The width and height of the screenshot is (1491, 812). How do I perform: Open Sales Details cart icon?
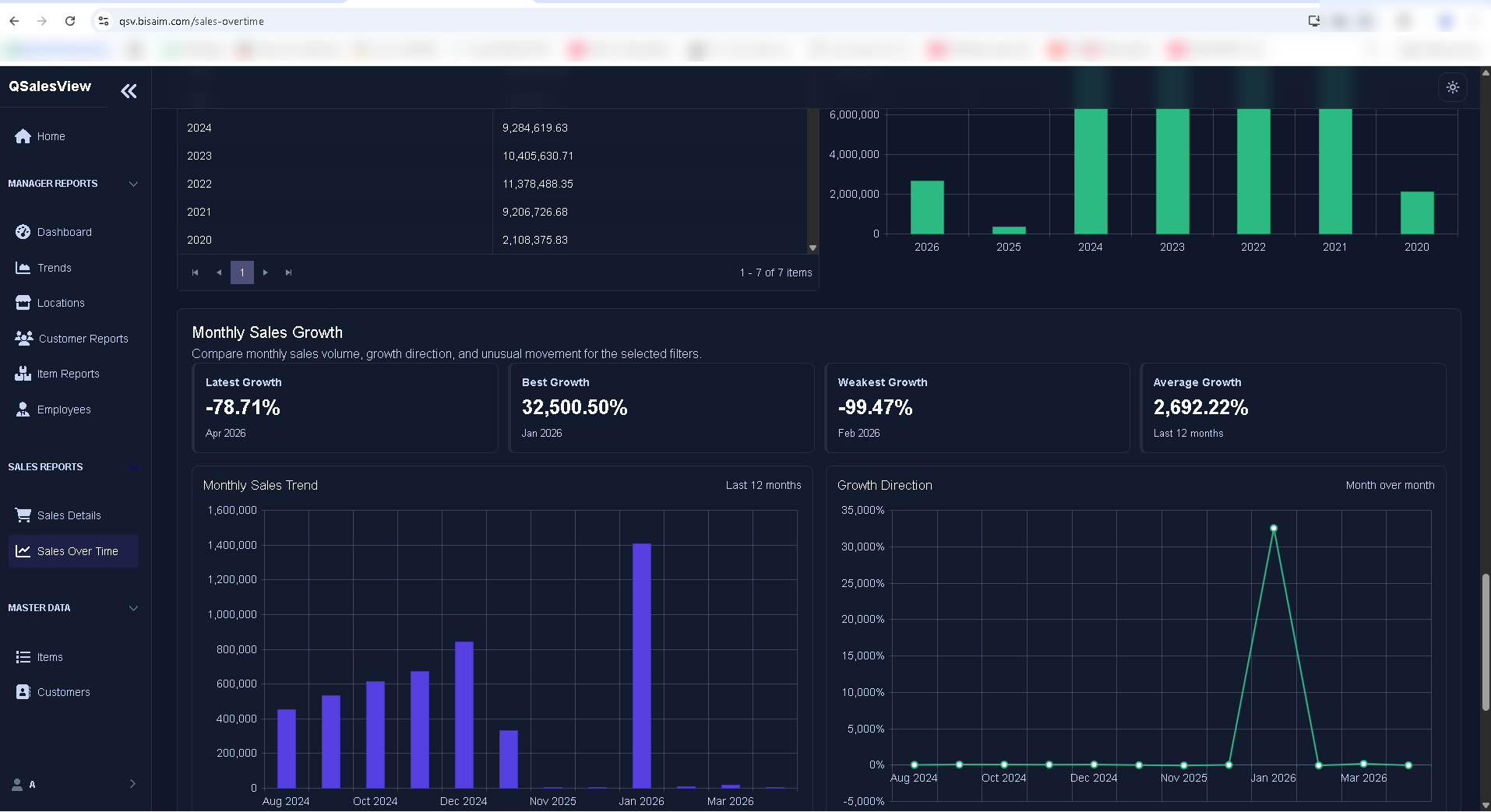(x=23, y=515)
